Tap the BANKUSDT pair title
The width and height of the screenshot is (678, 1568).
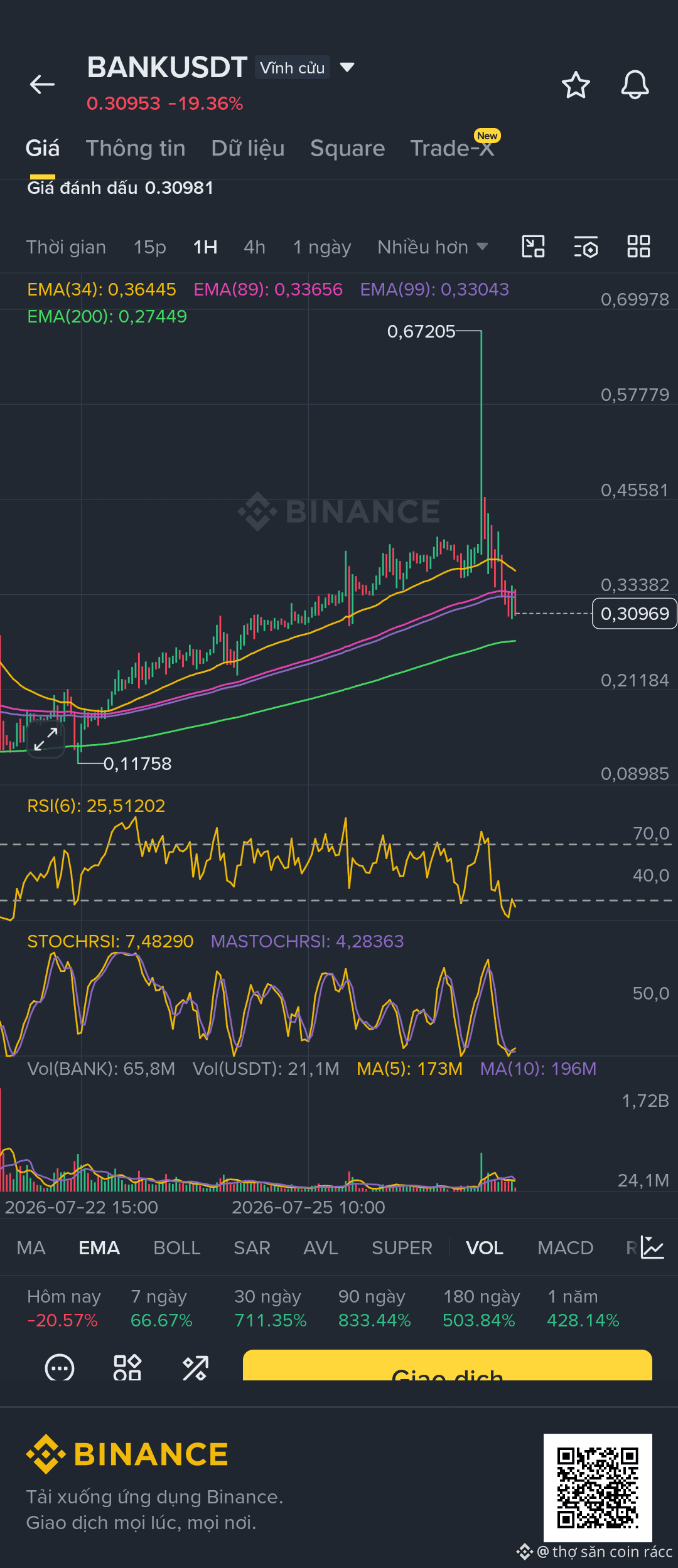(167, 67)
